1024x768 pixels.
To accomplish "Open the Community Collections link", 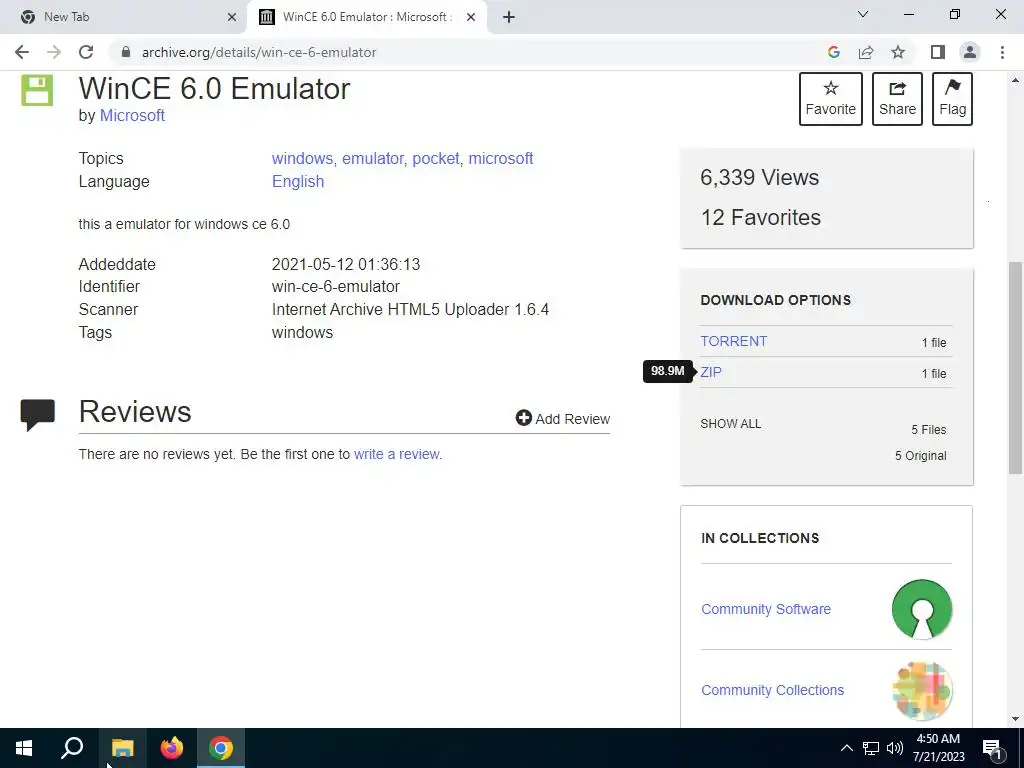I will (x=773, y=690).
